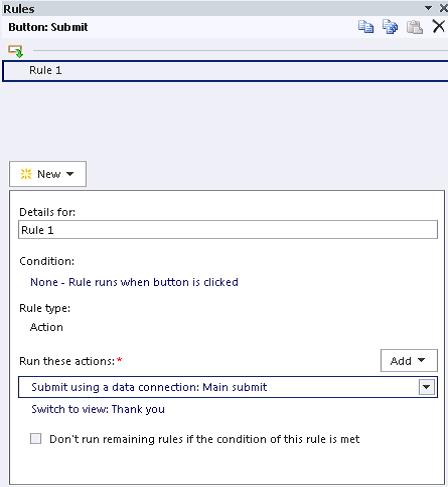Image resolution: width=448 pixels, height=487 pixels.
Task: Click the Don't run remaining rules label
Action: pyautogui.click(x=204, y=439)
